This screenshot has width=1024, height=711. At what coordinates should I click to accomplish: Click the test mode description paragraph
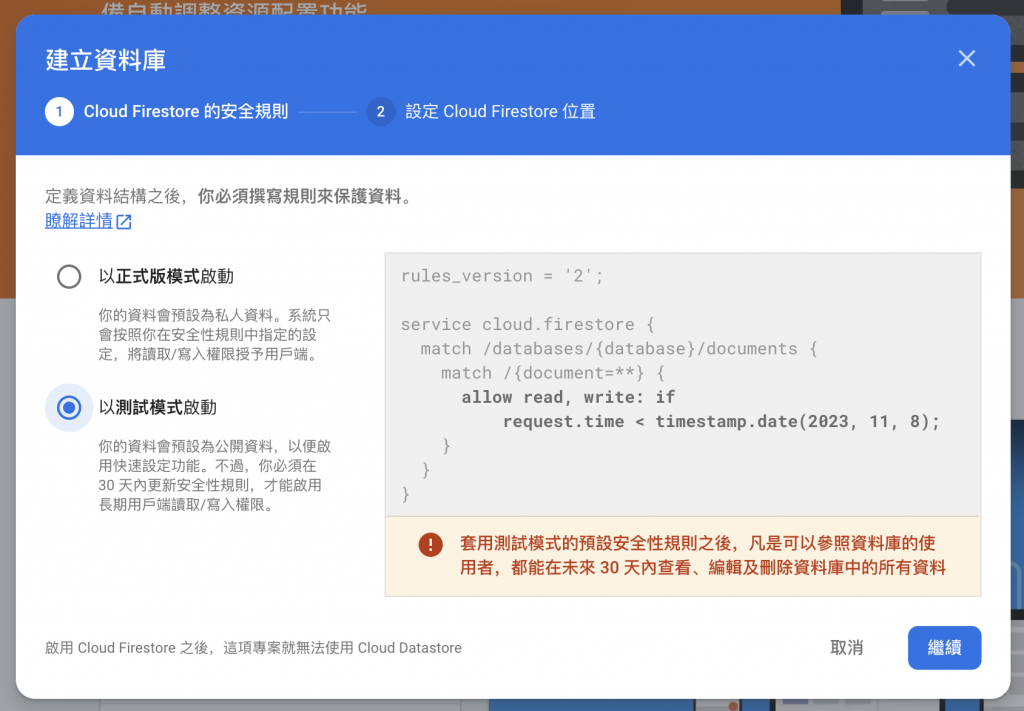click(x=215, y=475)
